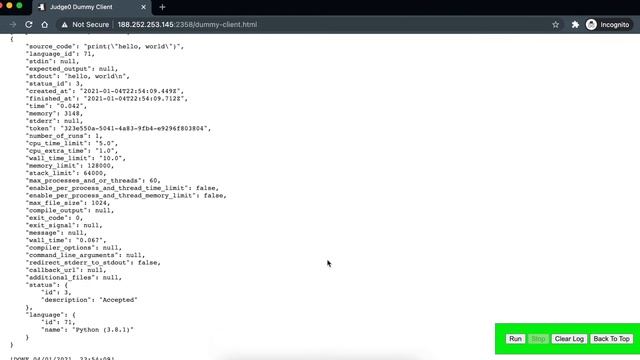The height and width of the screenshot is (360, 640).
Task: Click the "expected_output": null line
Action: tap(72, 69)
